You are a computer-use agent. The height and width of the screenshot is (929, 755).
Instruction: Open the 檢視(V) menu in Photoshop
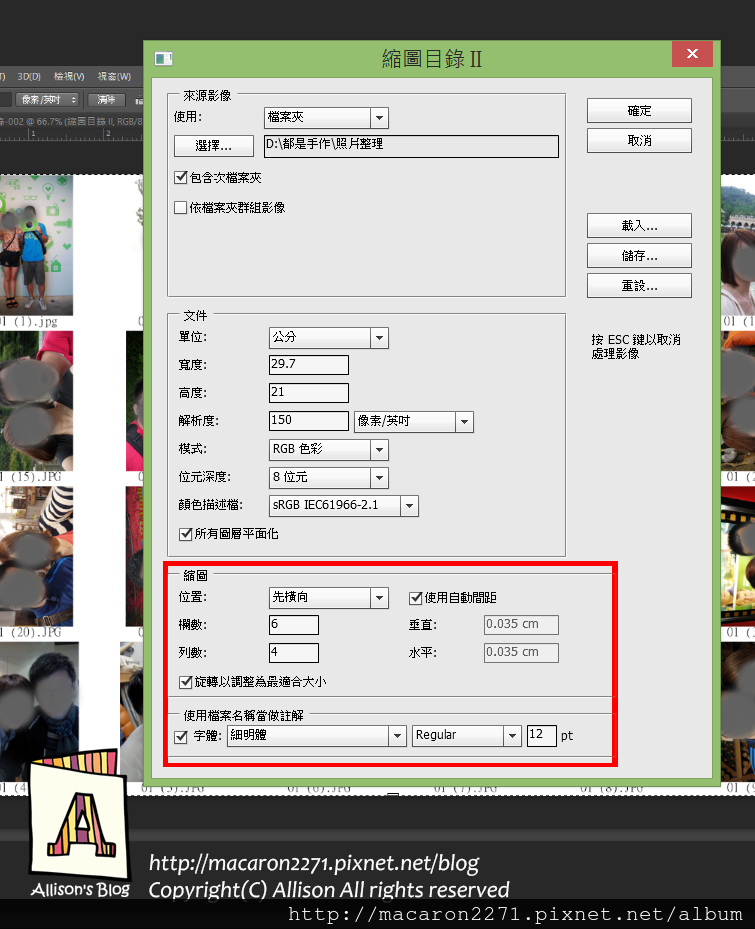click(69, 76)
